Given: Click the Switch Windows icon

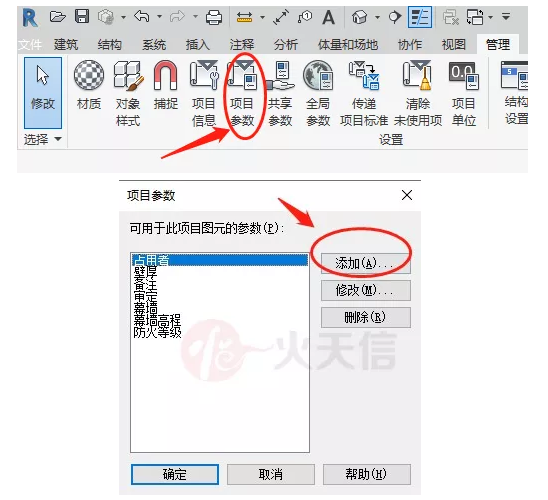Looking at the screenshot, I should click(475, 17).
